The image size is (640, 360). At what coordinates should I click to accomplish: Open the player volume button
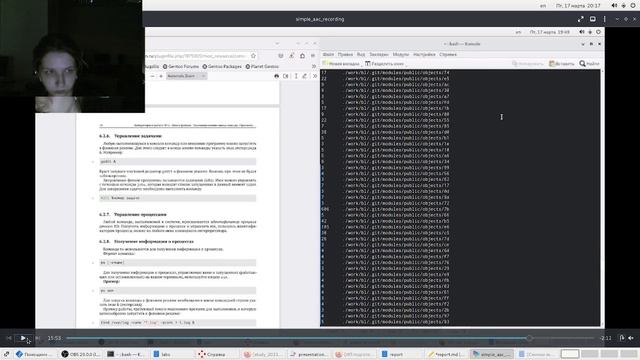tap(631, 338)
